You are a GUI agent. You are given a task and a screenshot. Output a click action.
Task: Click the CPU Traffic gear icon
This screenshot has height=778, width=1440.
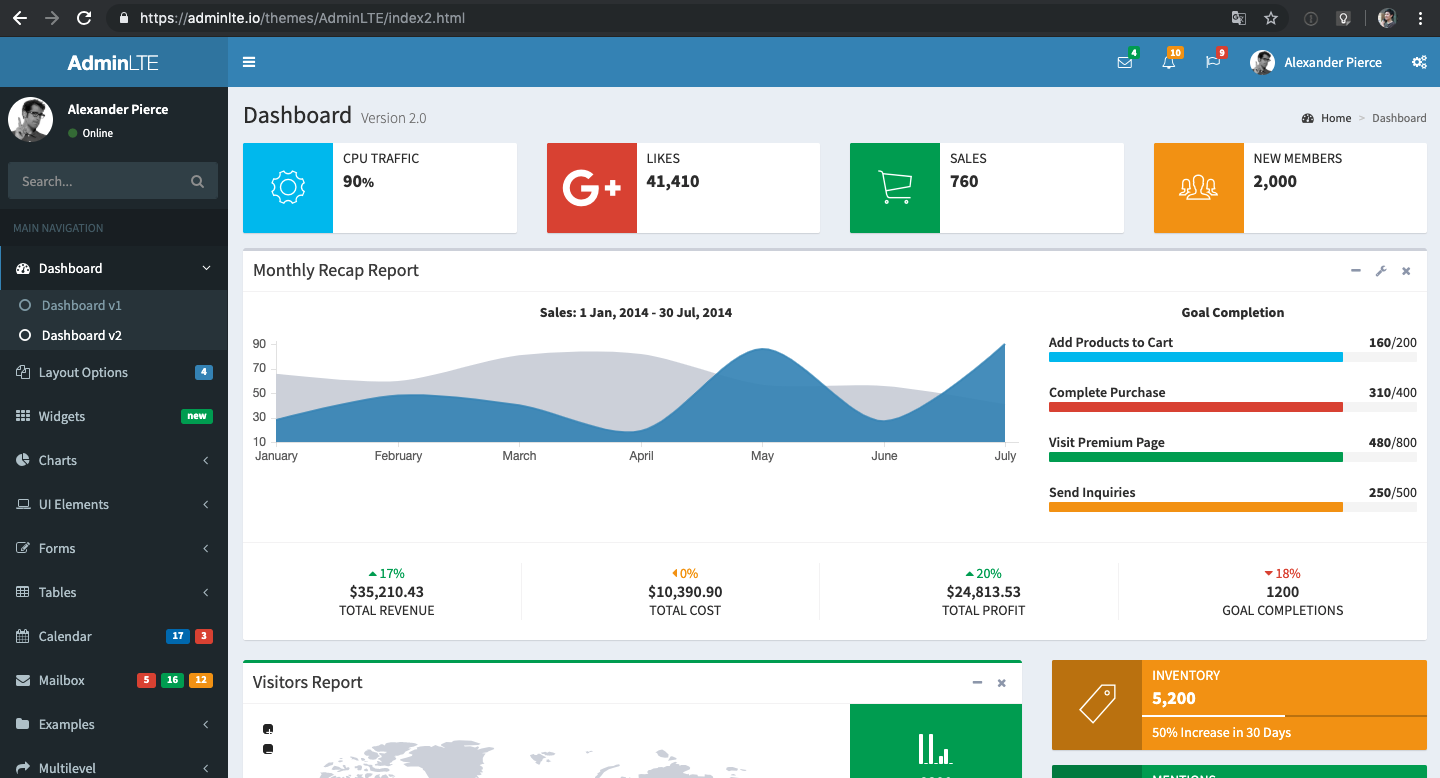pyautogui.click(x=288, y=188)
